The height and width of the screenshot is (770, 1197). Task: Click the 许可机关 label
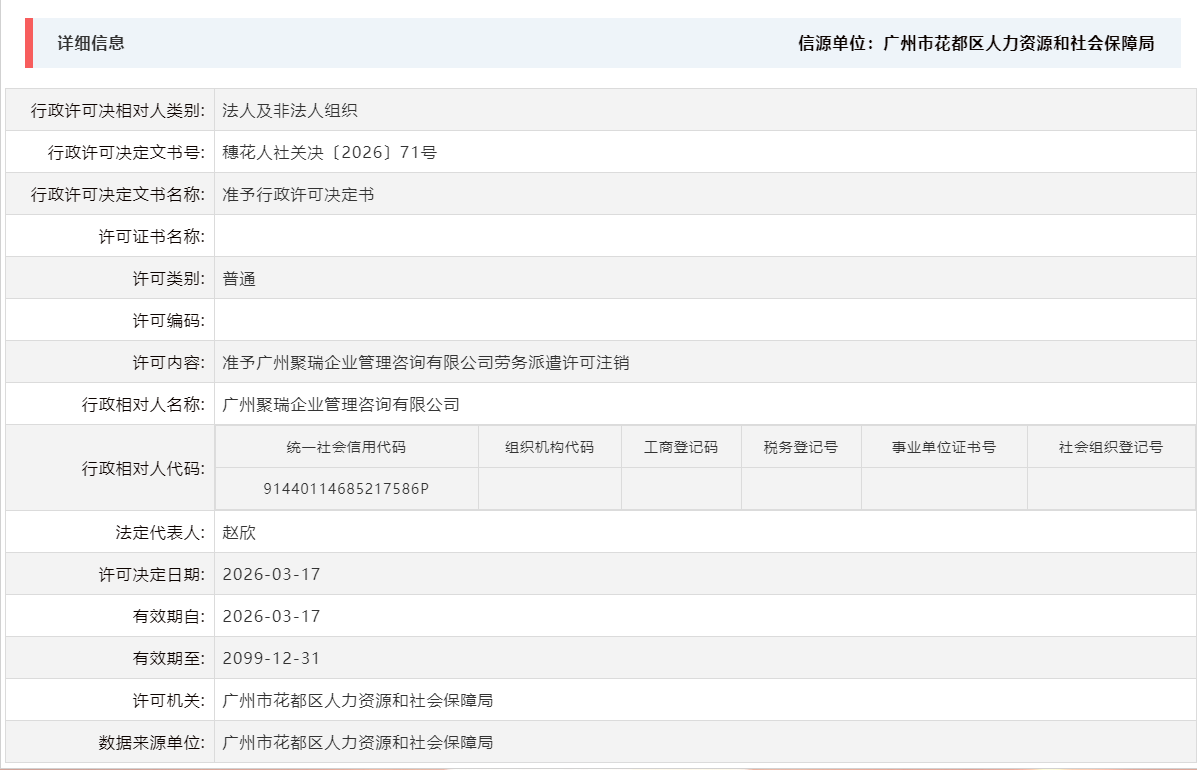pyautogui.click(x=169, y=701)
